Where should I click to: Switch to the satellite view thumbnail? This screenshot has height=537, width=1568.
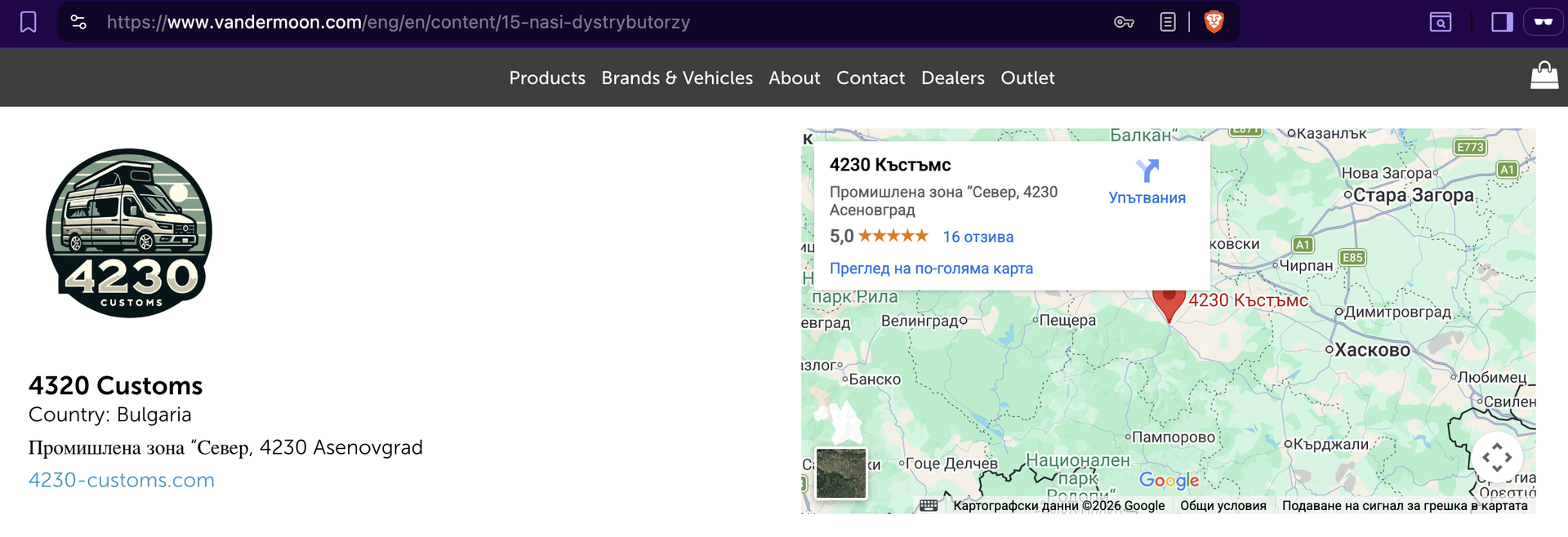[x=841, y=473]
